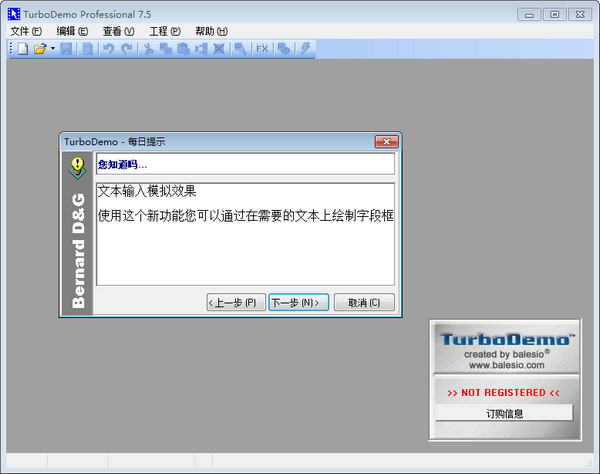Screen dimensions: 600x474
Task: Cut with the scissors icon
Action: (148, 49)
